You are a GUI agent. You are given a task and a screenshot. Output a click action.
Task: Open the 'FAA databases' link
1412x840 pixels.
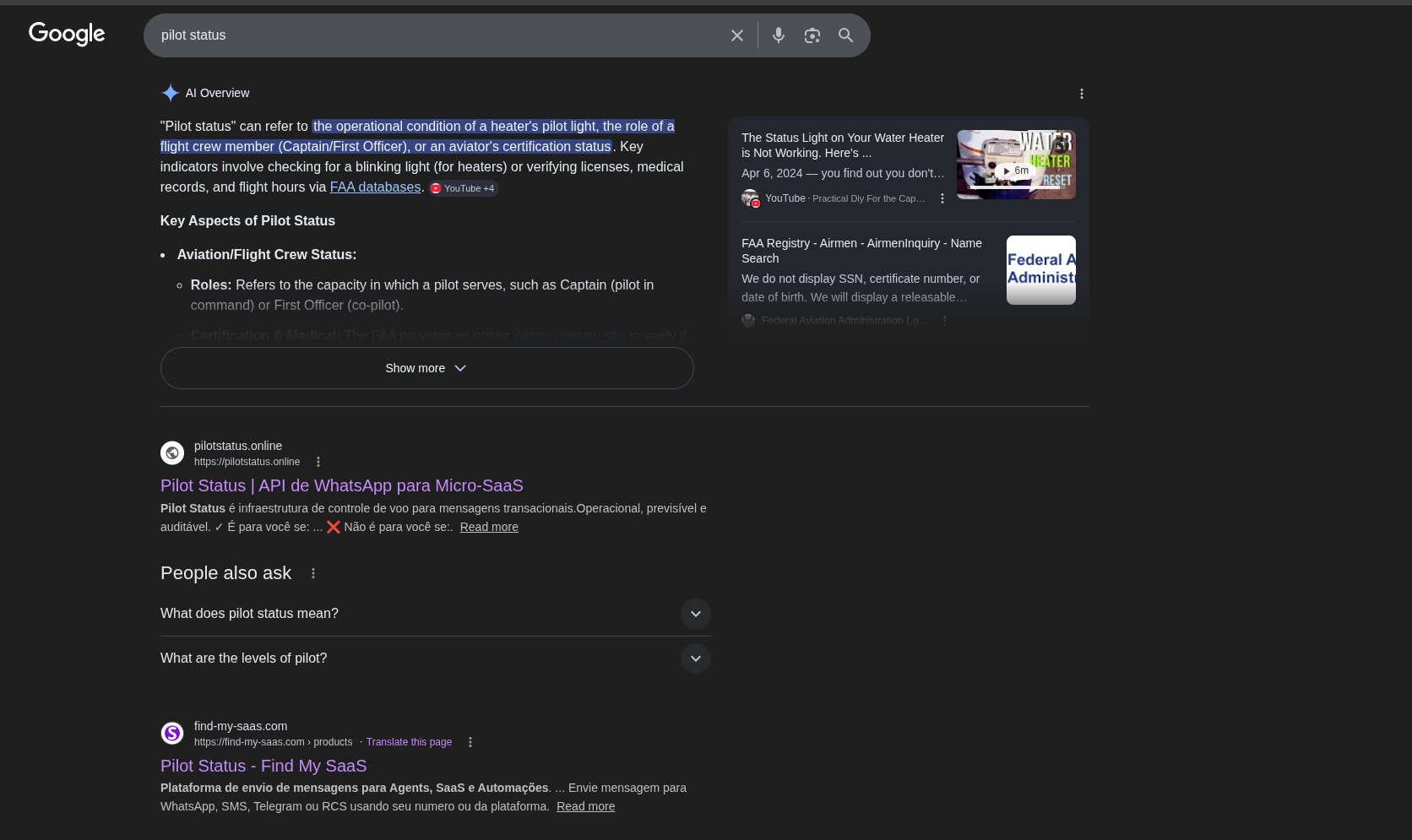click(x=375, y=187)
